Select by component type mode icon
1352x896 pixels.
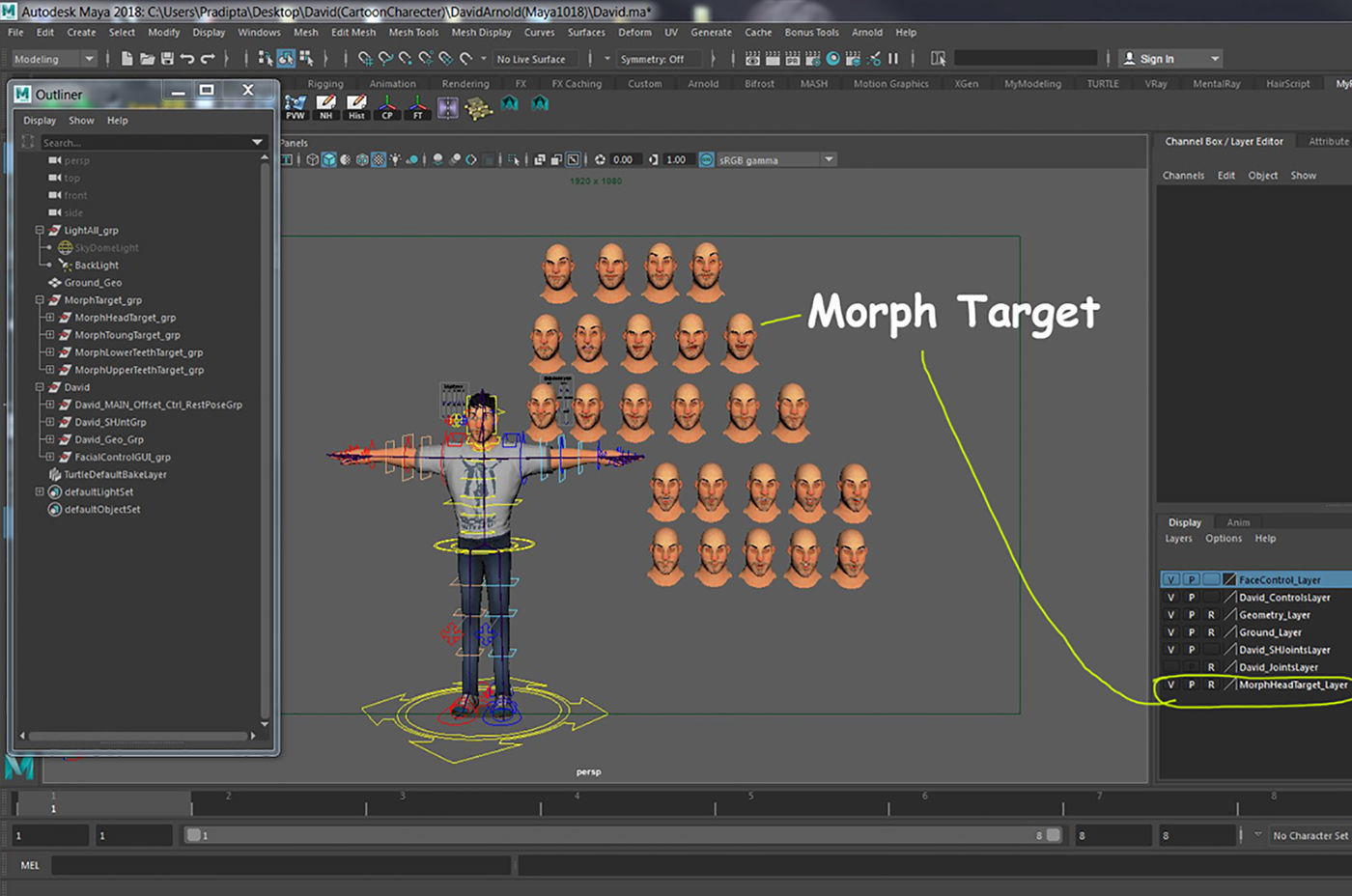(x=306, y=59)
